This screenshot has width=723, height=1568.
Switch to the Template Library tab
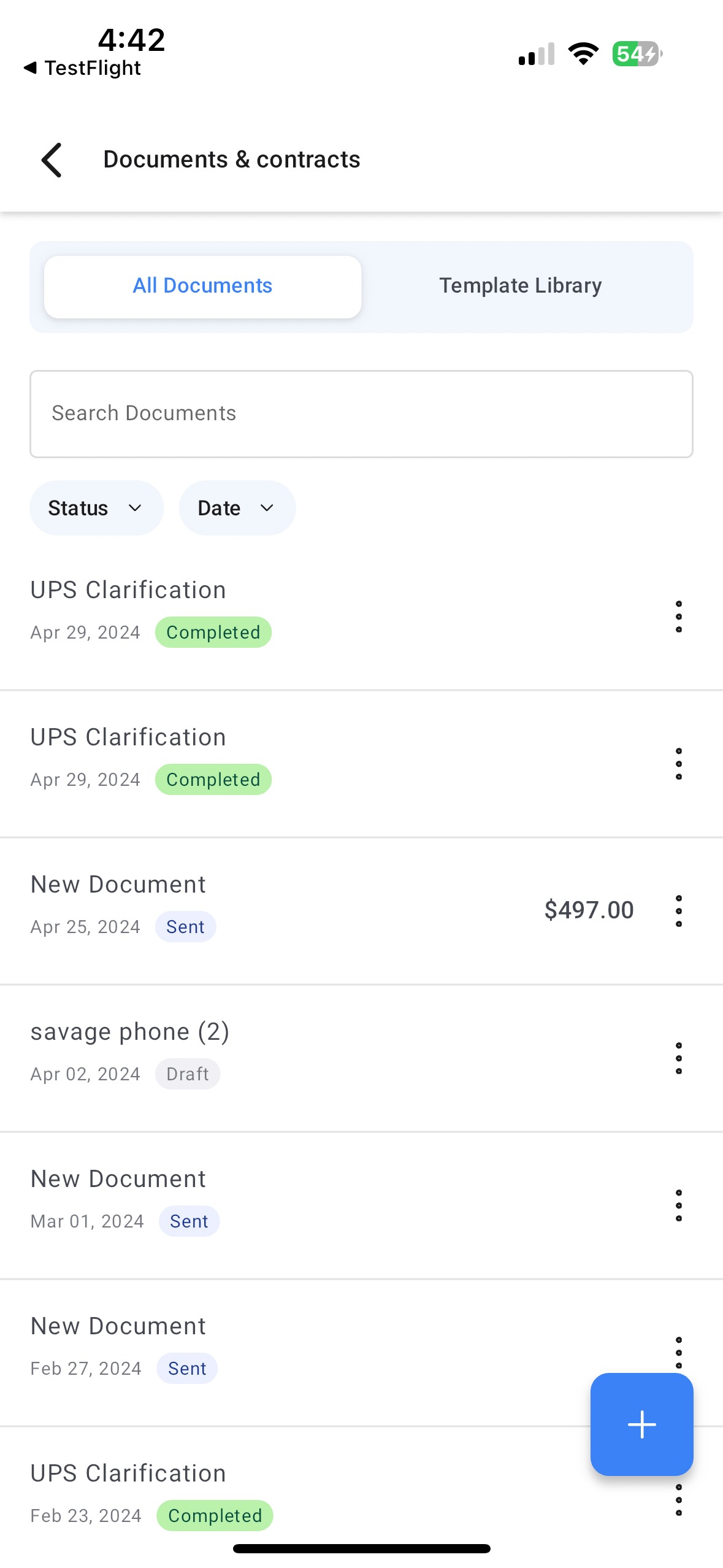521,286
